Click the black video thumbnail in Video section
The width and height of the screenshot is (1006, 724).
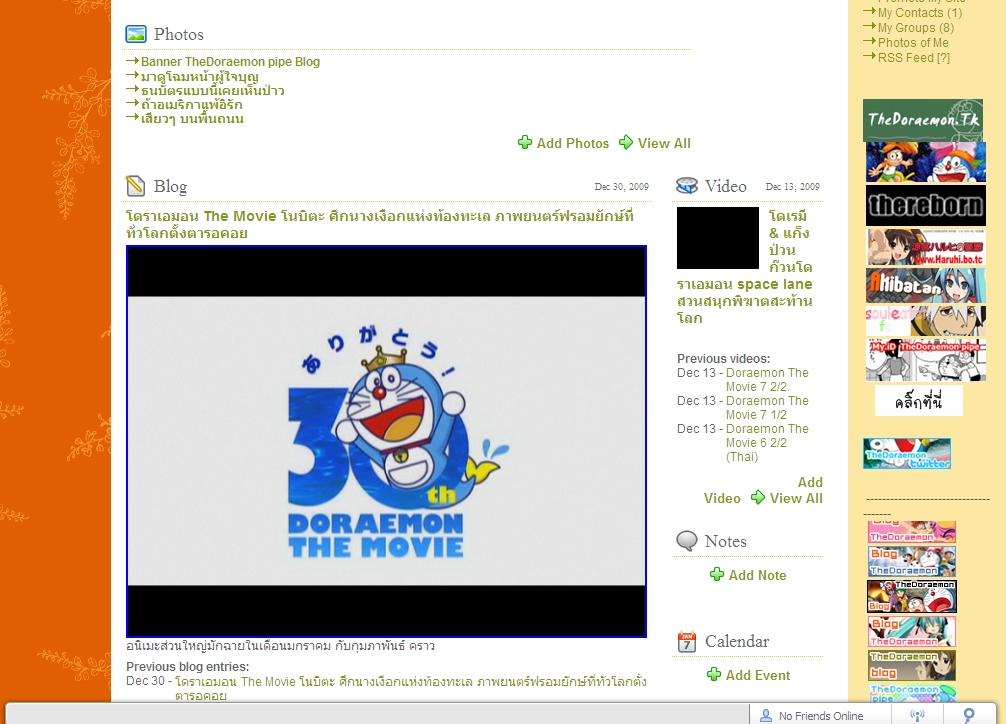tap(718, 238)
